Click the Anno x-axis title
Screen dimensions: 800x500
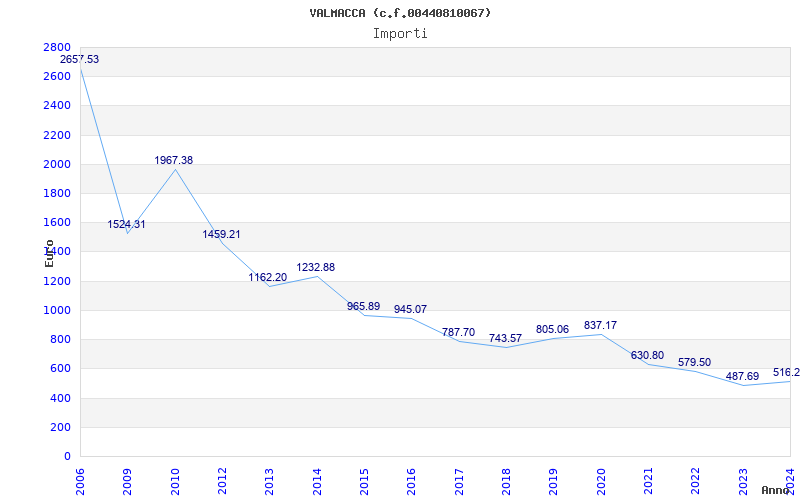tap(777, 490)
